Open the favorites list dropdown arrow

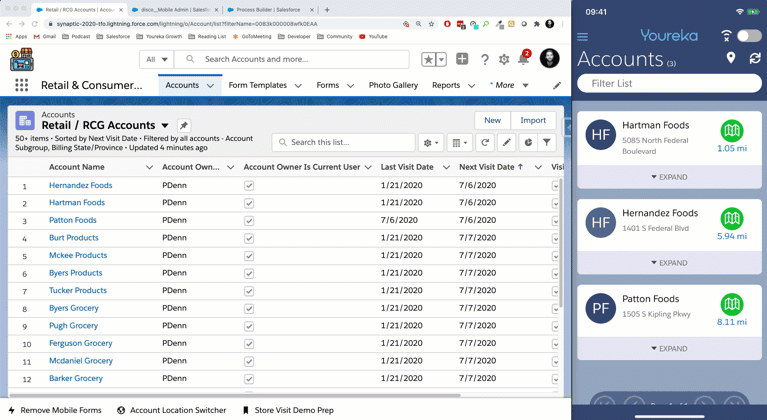[441, 60]
